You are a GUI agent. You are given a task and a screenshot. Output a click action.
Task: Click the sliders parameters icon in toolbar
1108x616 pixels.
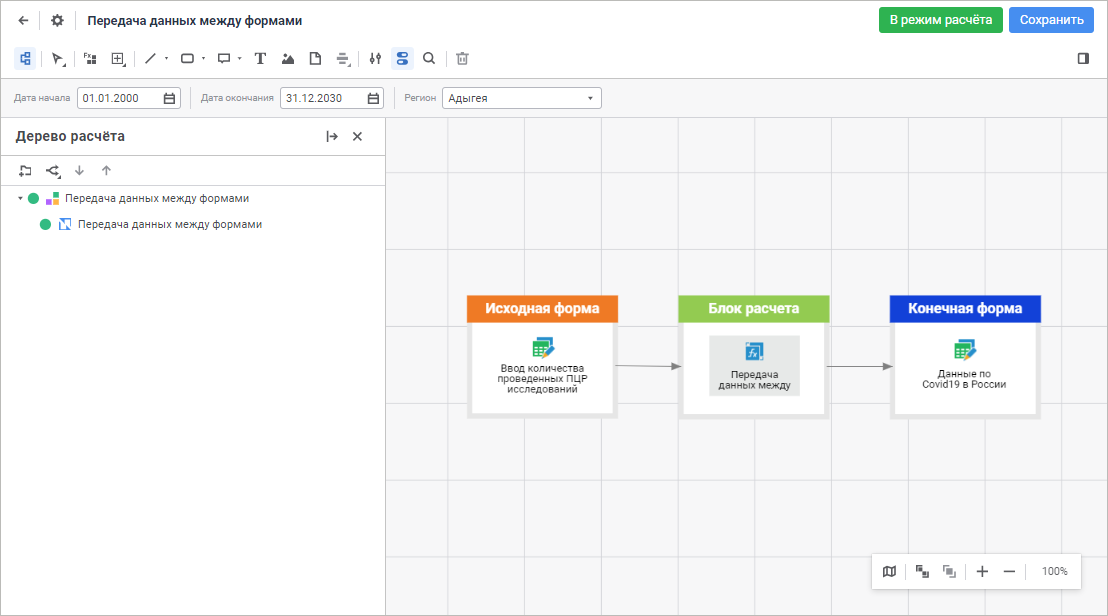point(375,59)
